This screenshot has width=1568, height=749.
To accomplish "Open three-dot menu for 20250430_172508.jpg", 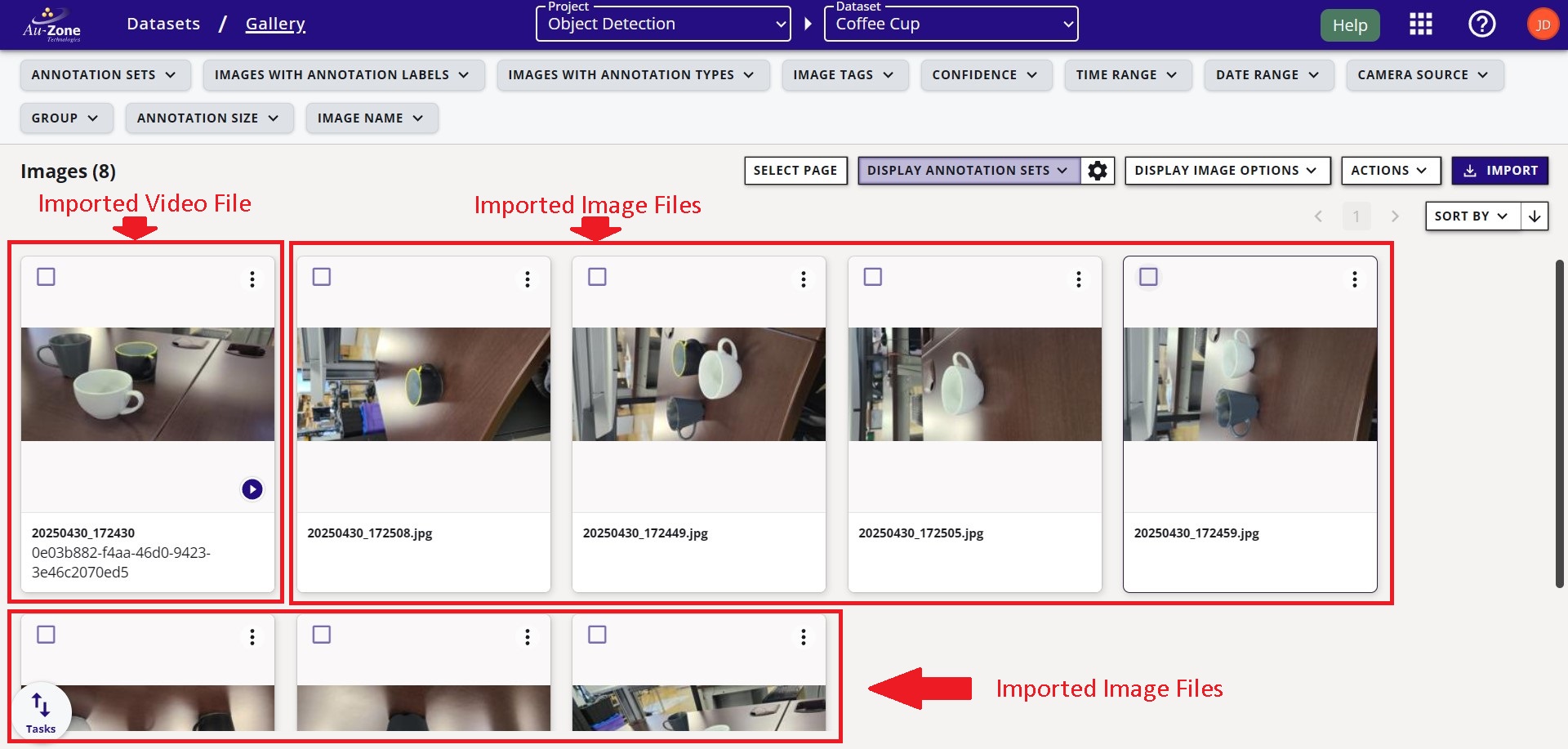I will (528, 279).
